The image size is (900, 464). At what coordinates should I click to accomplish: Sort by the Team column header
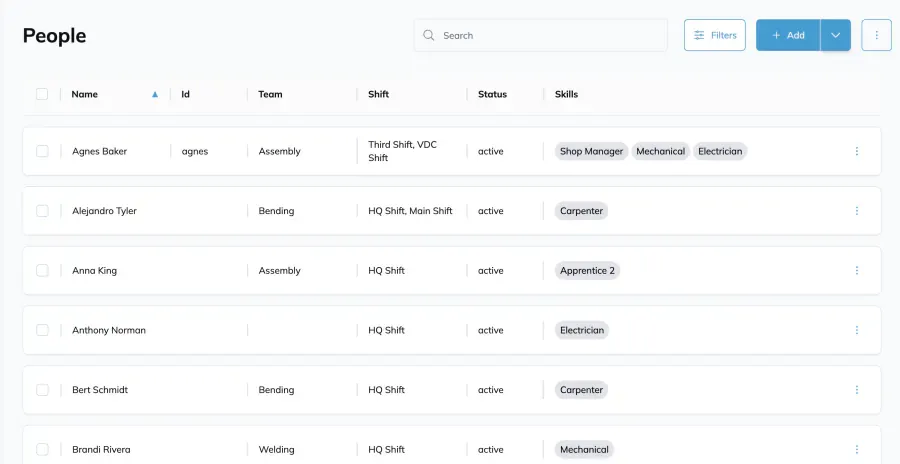tap(270, 94)
